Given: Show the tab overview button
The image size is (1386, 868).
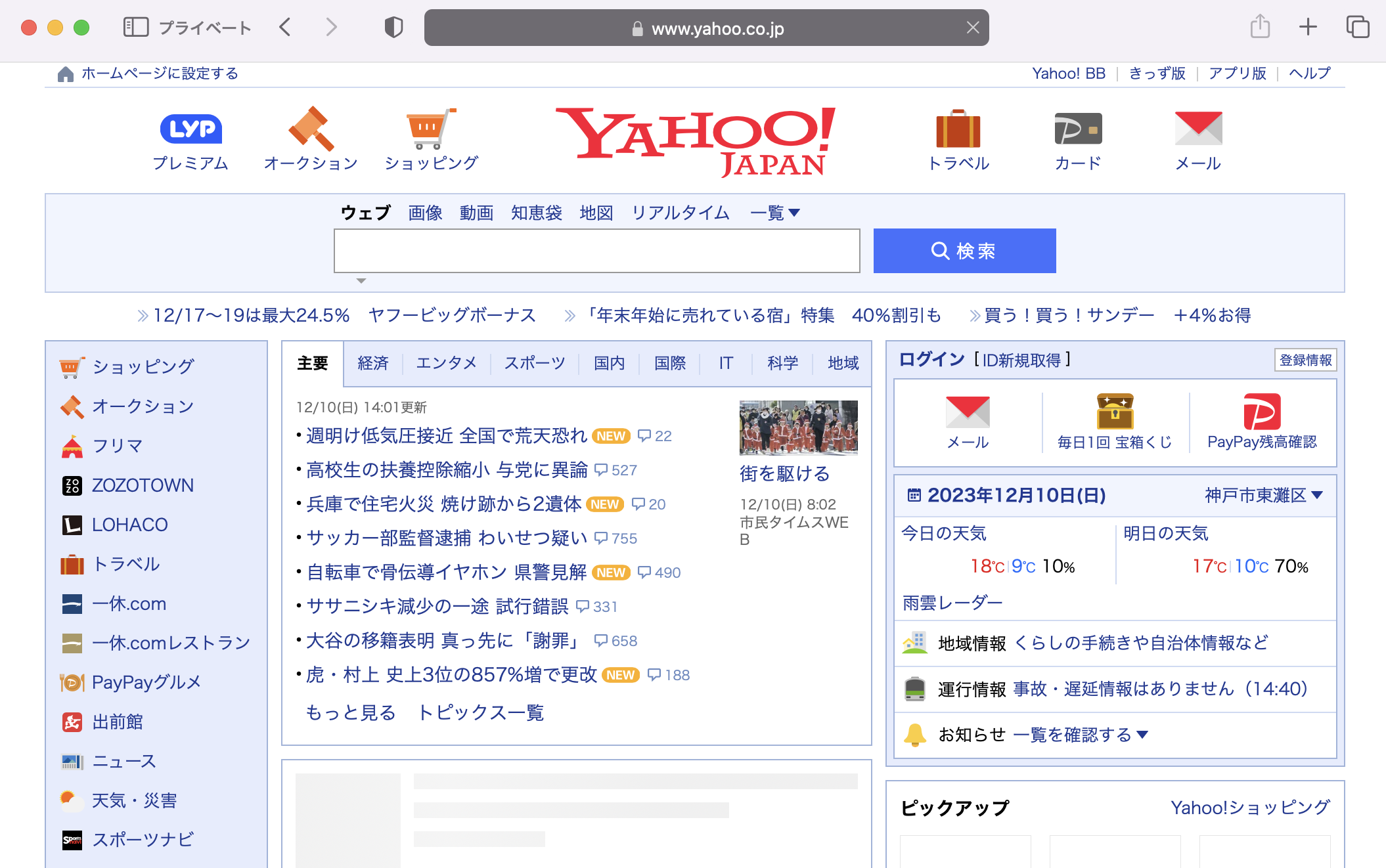Looking at the screenshot, I should point(1358,27).
